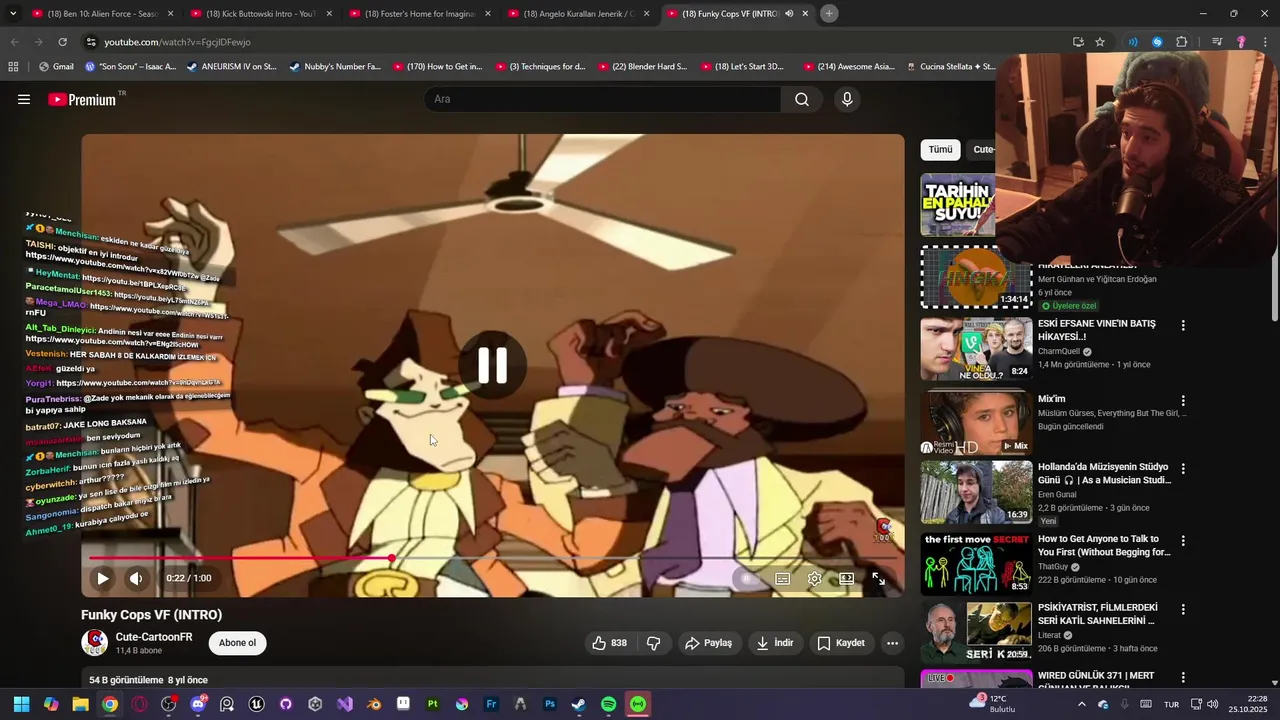Open Discord from the taskbar

(x=198, y=704)
